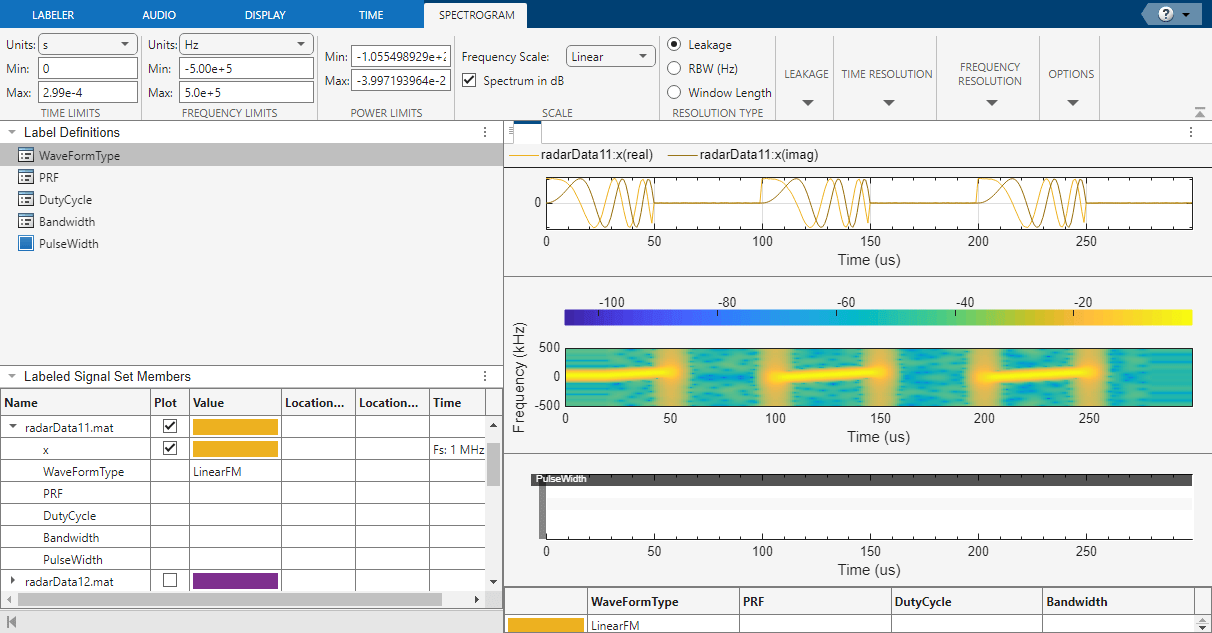
Task: Collapse the toolstrip ribbon arrow
Action: tap(1199, 111)
